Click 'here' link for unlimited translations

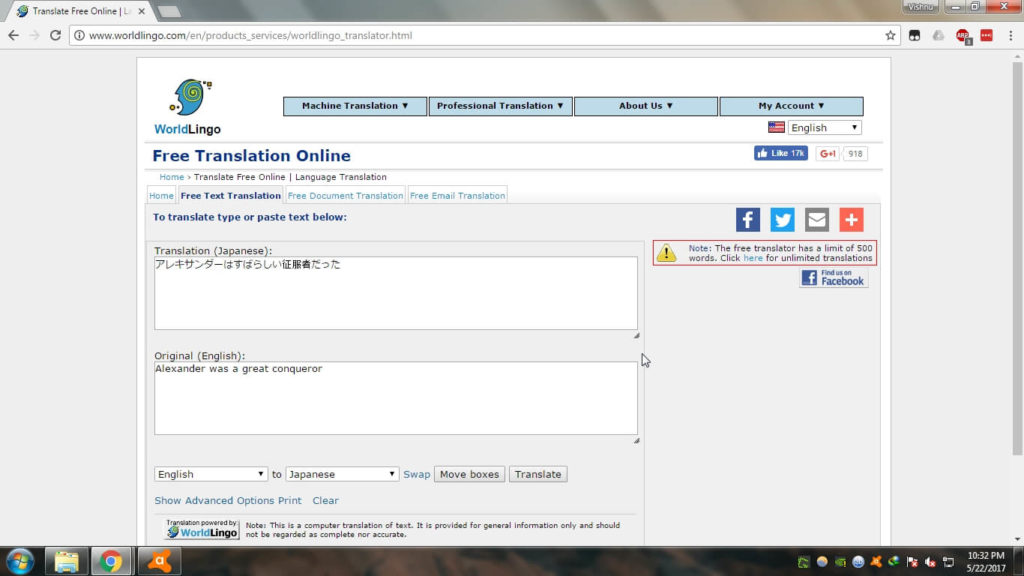[x=753, y=258]
